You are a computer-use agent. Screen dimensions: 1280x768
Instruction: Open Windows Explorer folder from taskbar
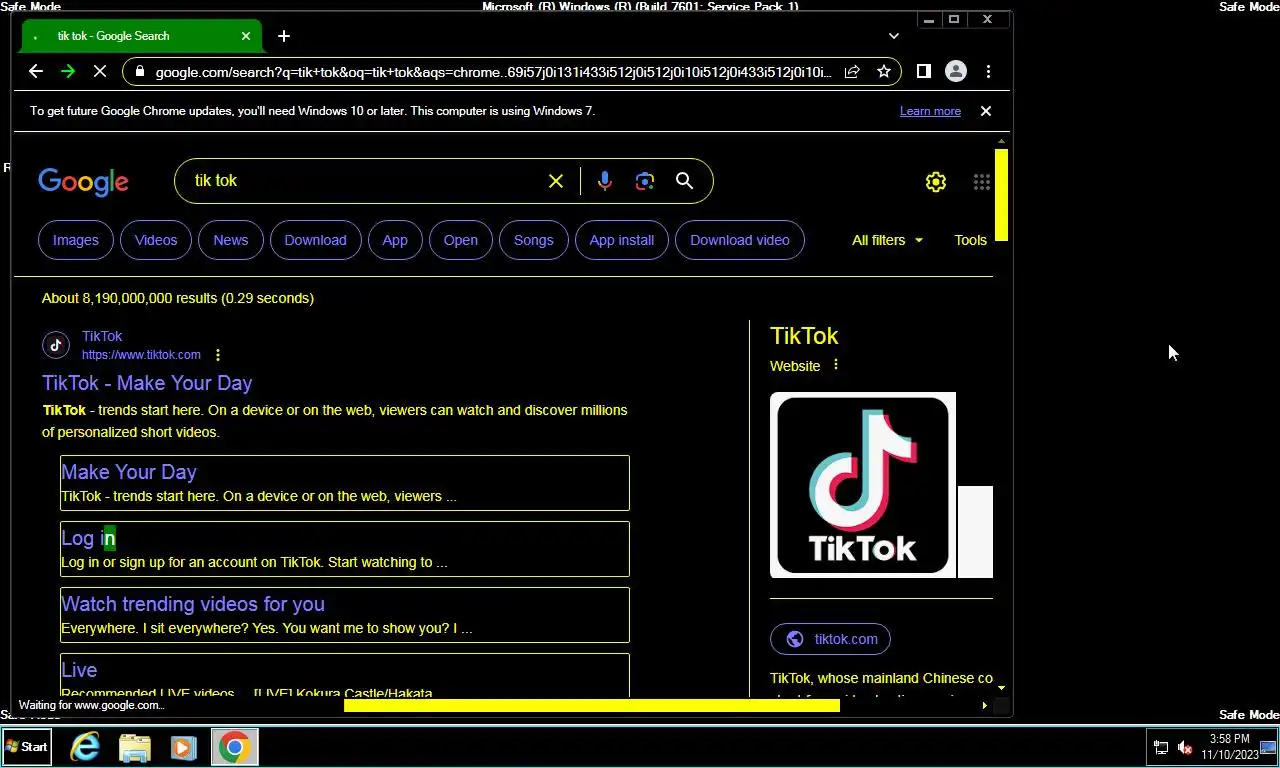[135, 747]
